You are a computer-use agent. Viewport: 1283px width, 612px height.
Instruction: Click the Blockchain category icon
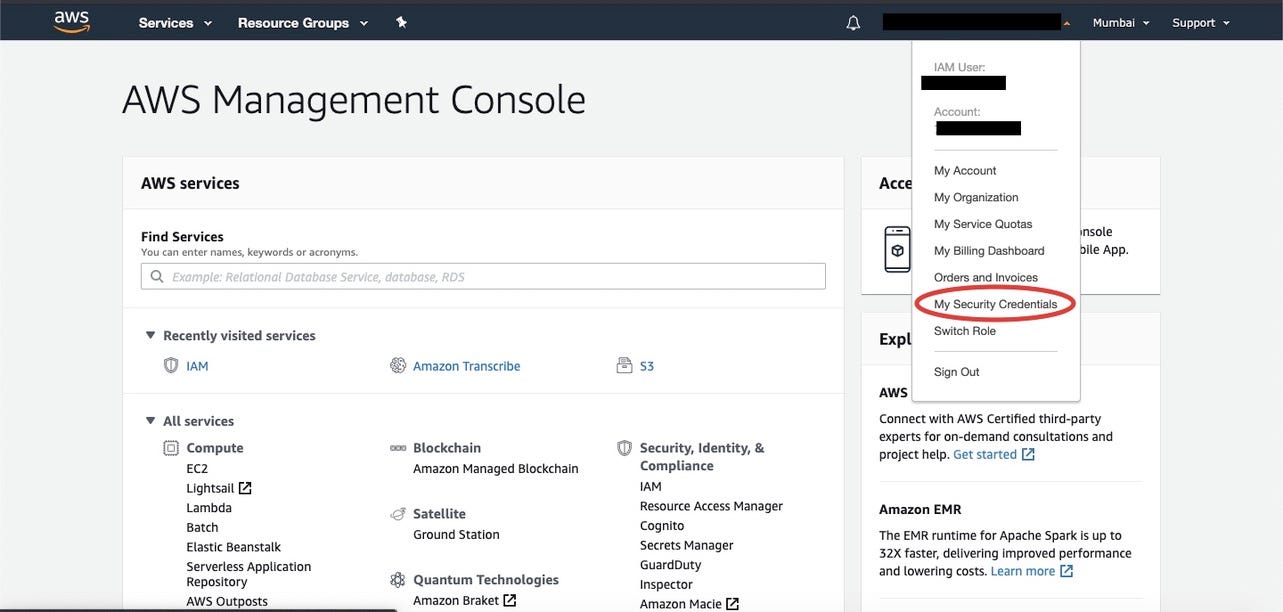pos(397,448)
